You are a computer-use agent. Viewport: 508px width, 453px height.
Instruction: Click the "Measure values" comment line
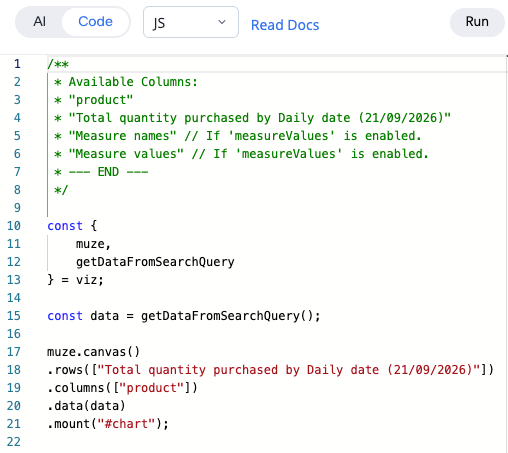click(x=241, y=154)
